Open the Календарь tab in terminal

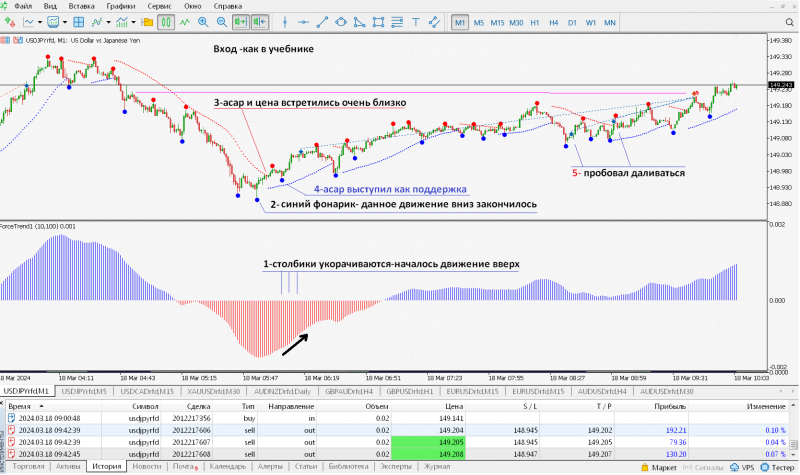228,466
